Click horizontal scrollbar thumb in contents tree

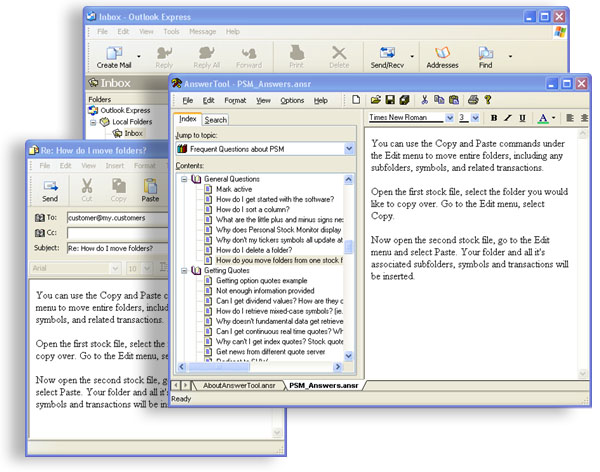[x=218, y=367]
